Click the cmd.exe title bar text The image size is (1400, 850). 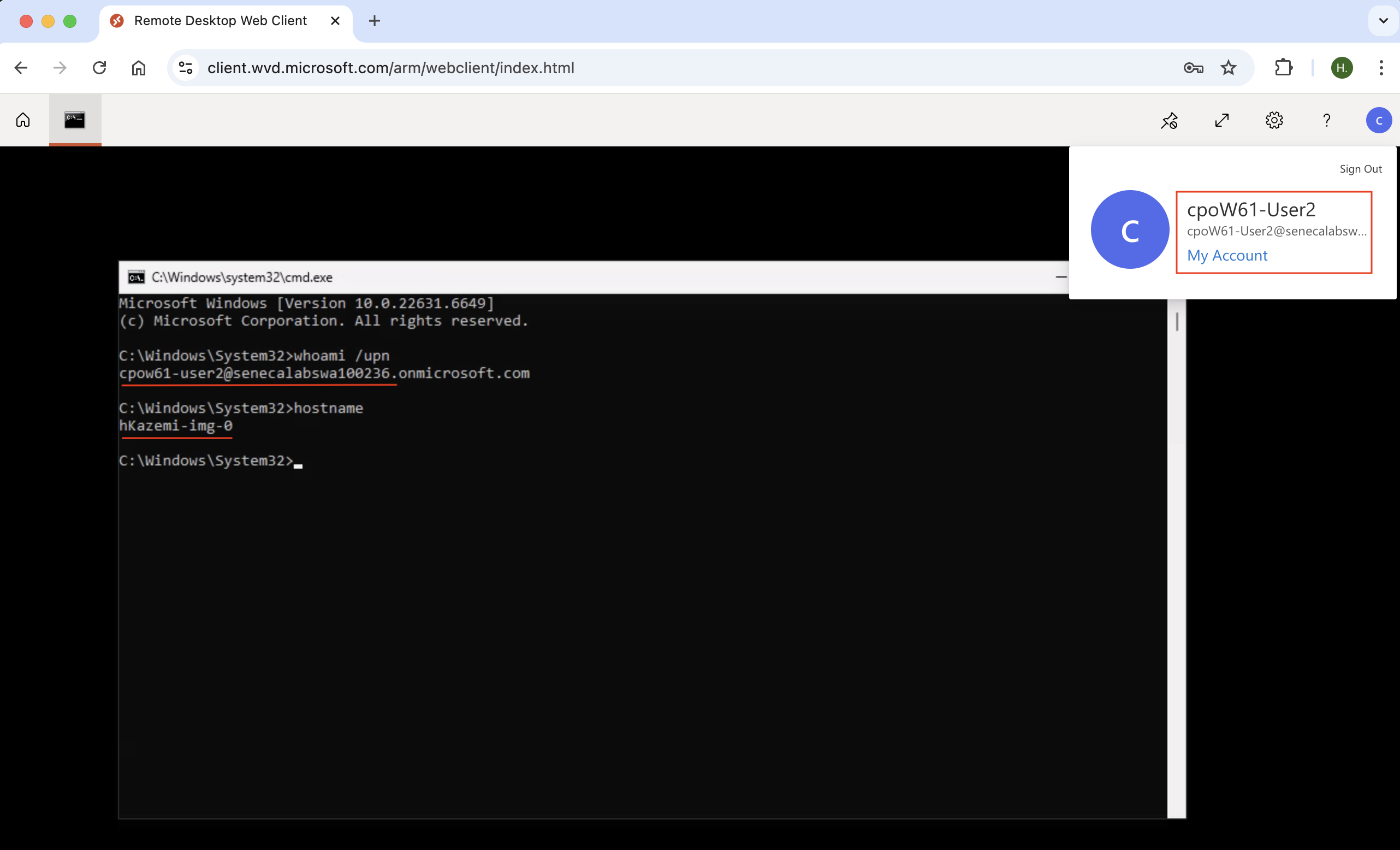[x=242, y=278]
